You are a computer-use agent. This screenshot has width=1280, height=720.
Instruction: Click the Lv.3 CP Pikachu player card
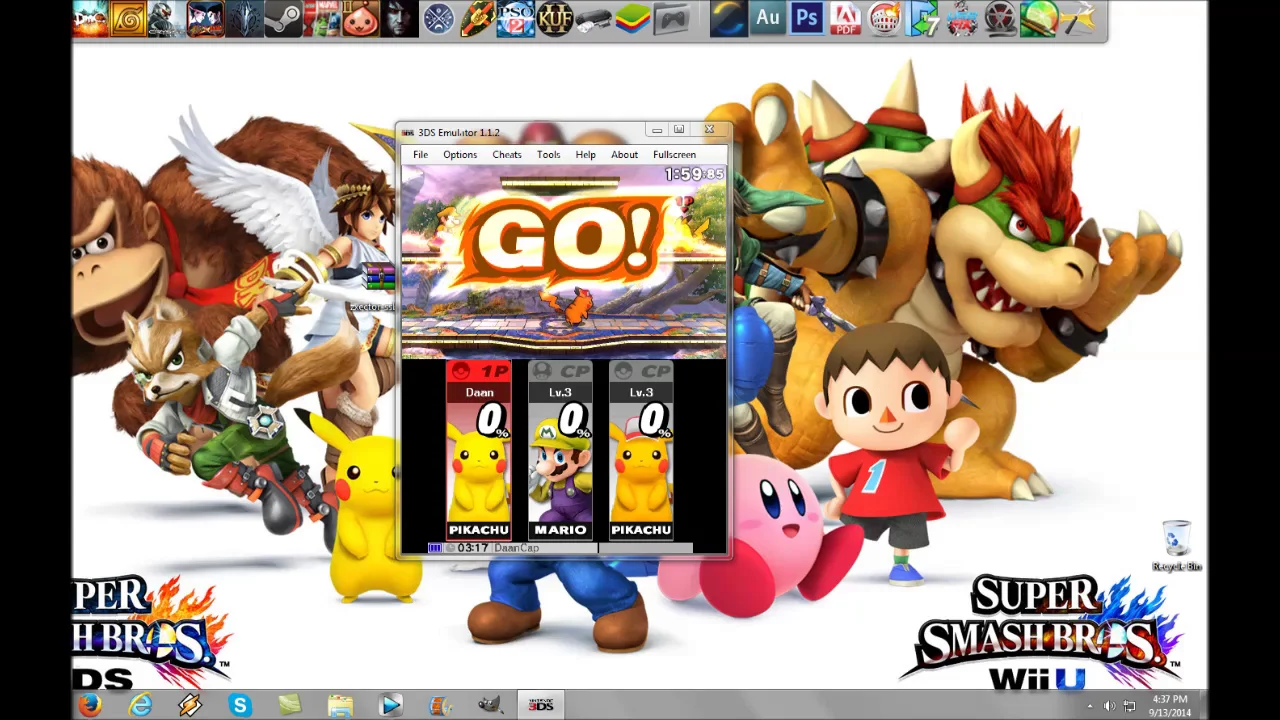[x=641, y=452]
